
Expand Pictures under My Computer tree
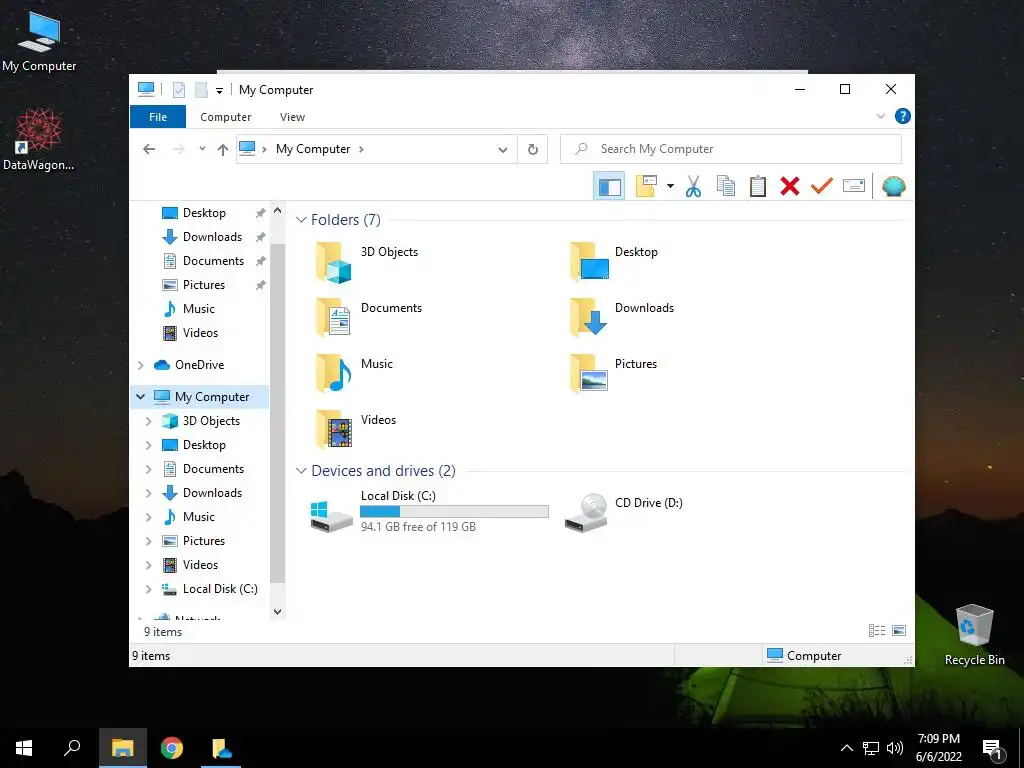coord(149,541)
